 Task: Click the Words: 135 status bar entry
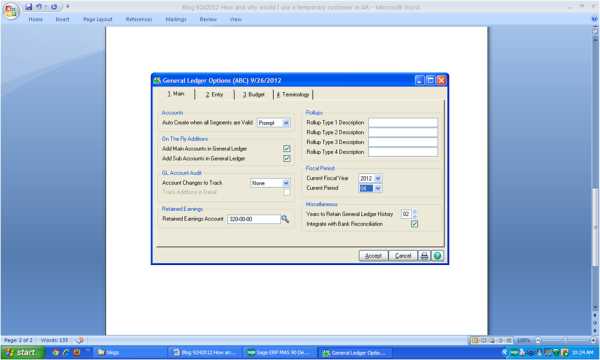[x=54, y=340]
